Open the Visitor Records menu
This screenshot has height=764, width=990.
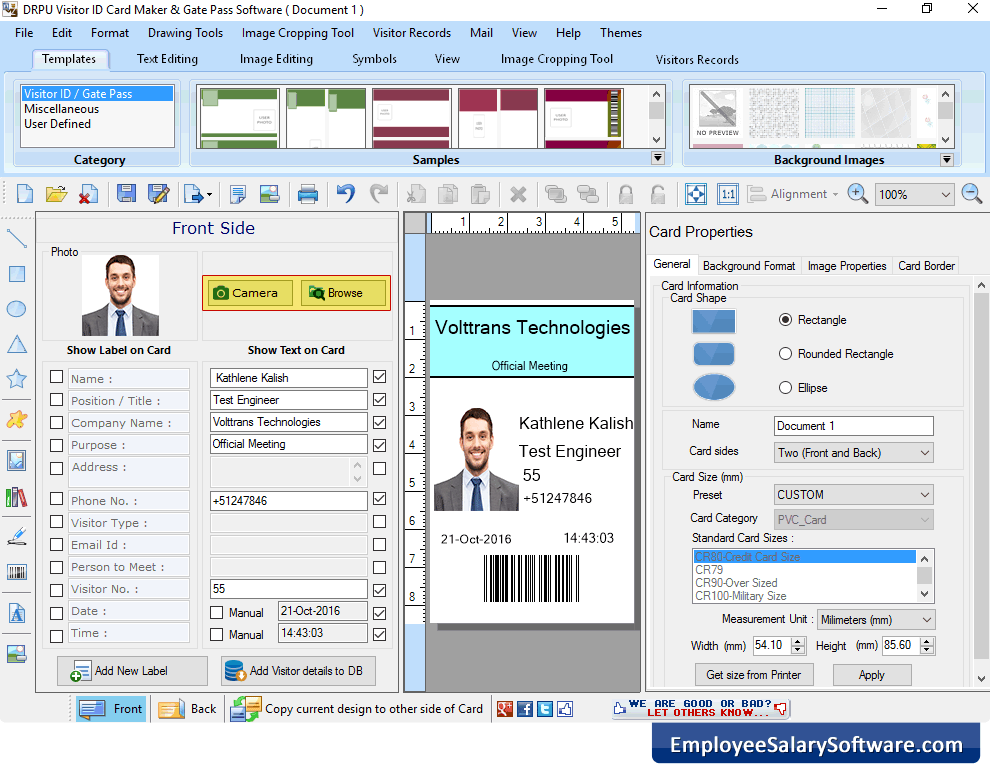[x=411, y=32]
